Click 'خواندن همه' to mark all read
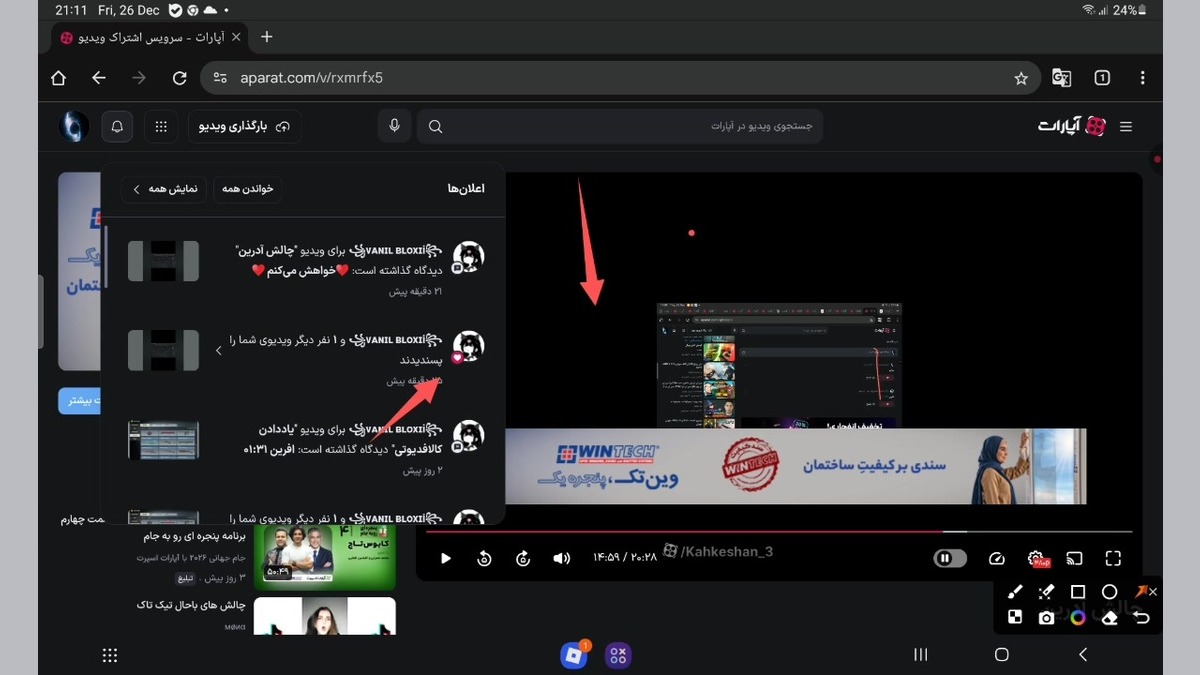The height and width of the screenshot is (675, 1200). 247,189
